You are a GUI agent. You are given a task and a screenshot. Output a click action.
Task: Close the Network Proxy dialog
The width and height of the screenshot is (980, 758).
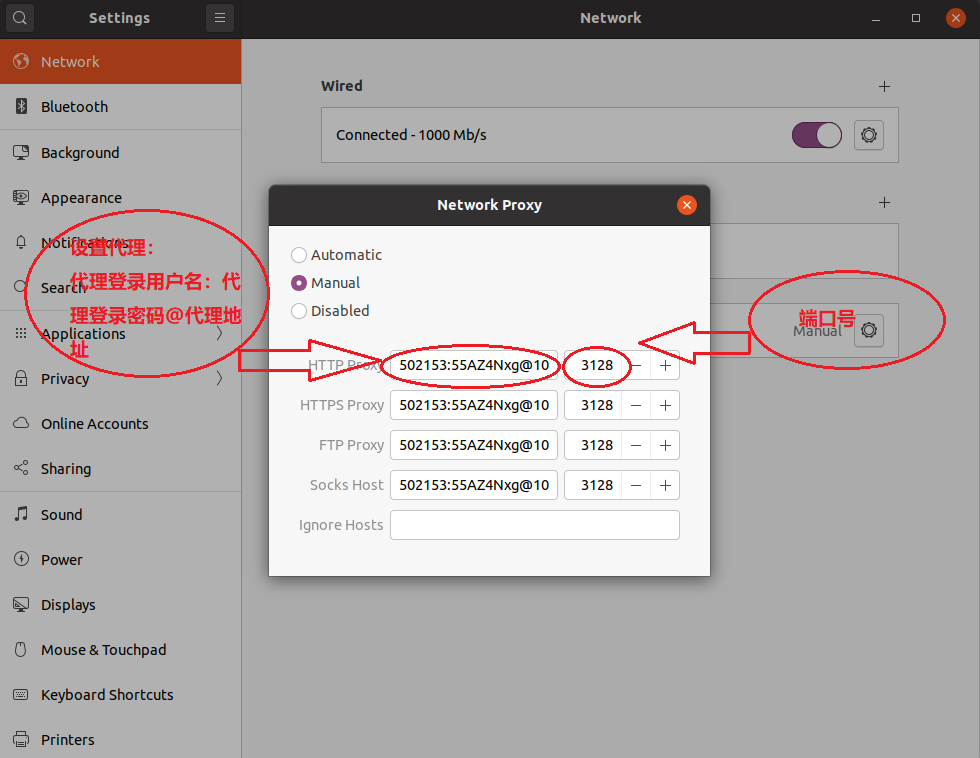click(x=687, y=205)
